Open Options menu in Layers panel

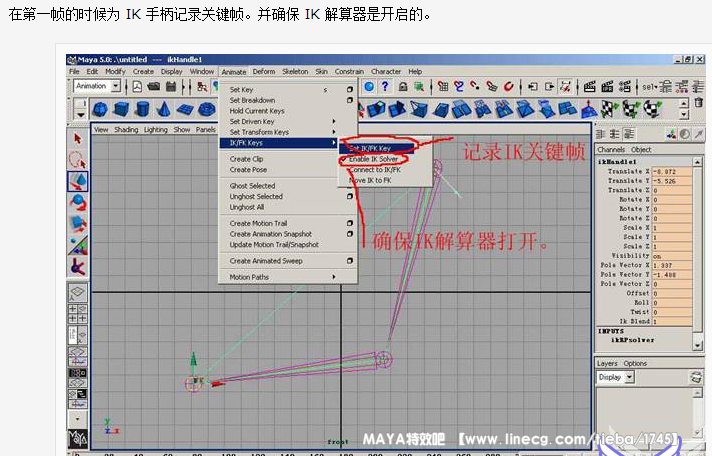[635, 363]
